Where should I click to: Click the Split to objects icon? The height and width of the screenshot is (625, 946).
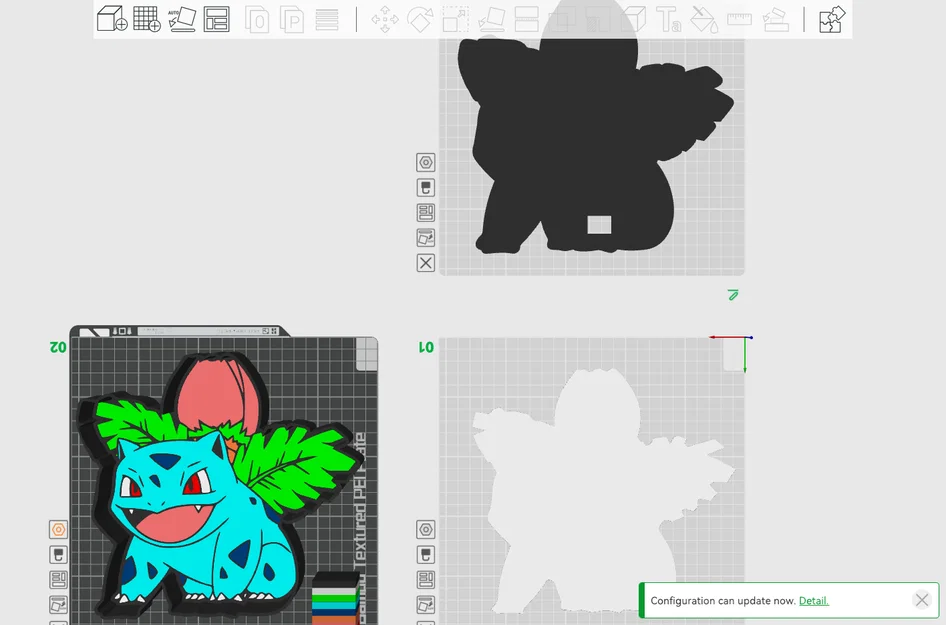point(257,19)
